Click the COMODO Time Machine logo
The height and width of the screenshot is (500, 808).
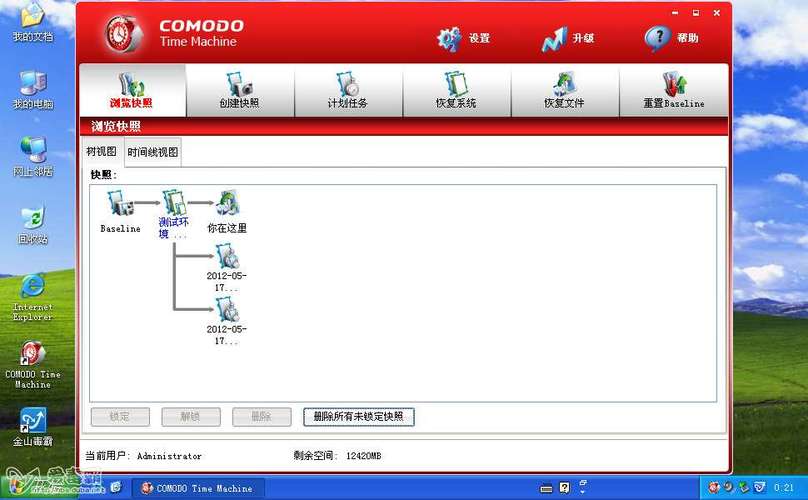[123, 34]
